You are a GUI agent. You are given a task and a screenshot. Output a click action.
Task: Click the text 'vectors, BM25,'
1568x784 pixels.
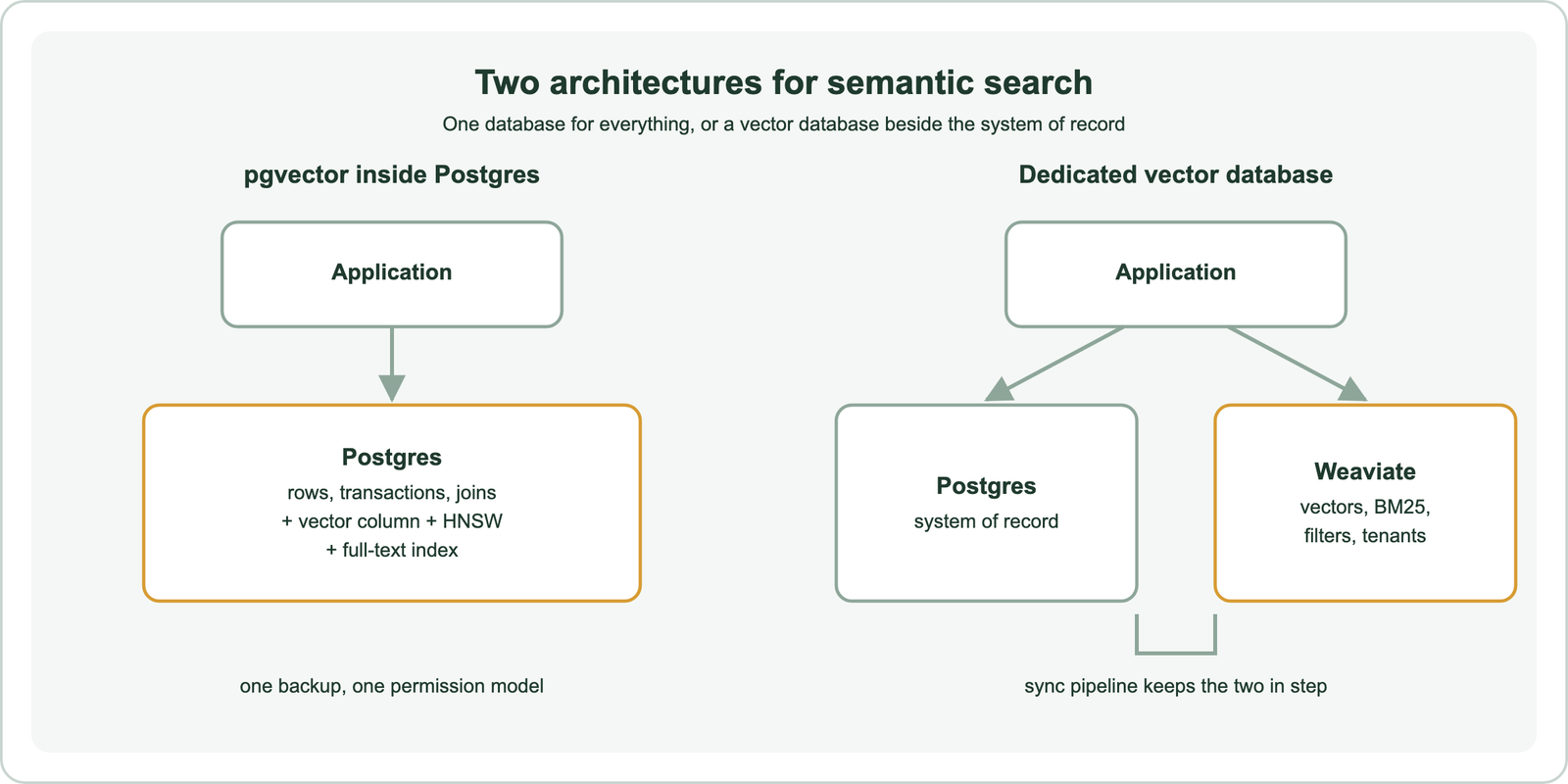tap(1365, 508)
